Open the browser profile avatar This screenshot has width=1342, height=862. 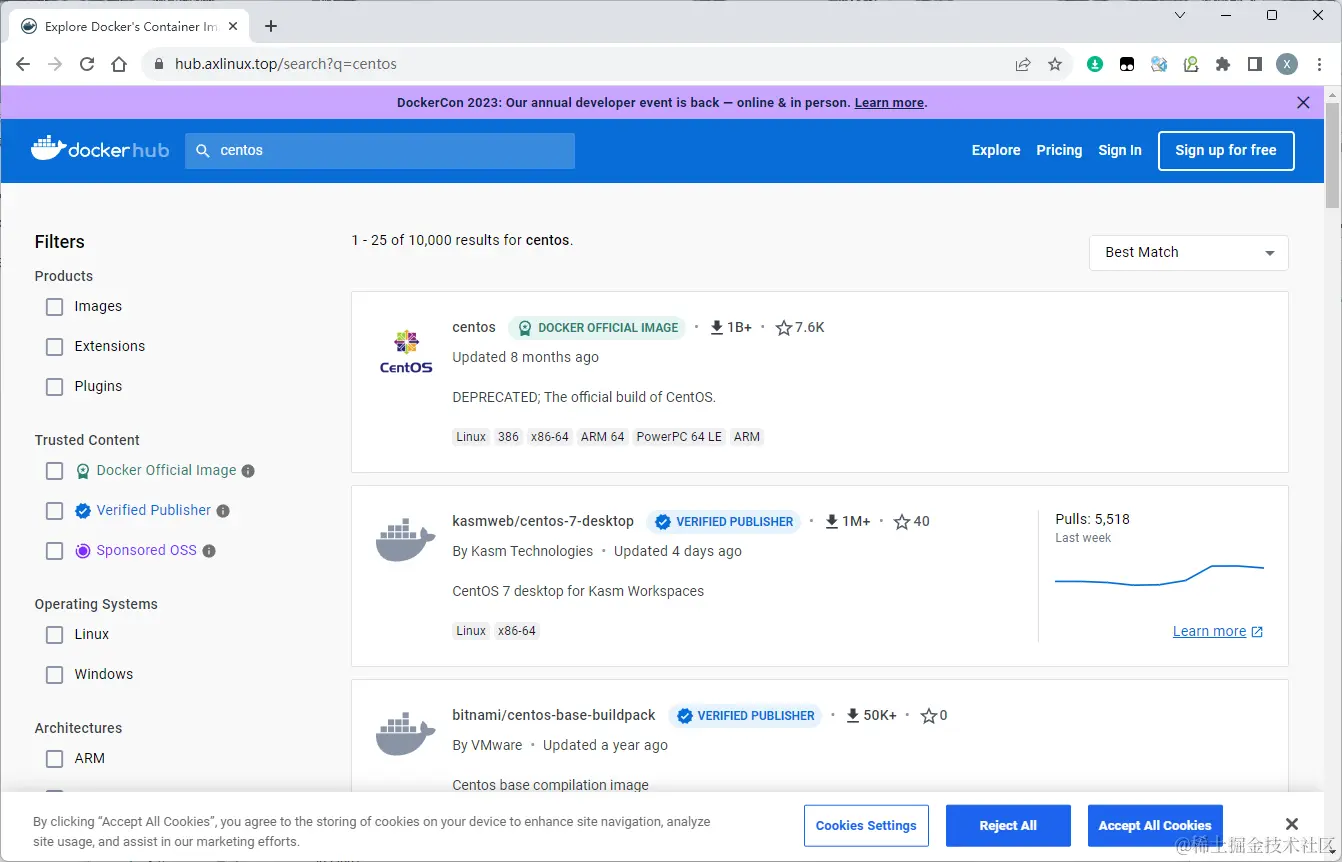coord(1287,64)
